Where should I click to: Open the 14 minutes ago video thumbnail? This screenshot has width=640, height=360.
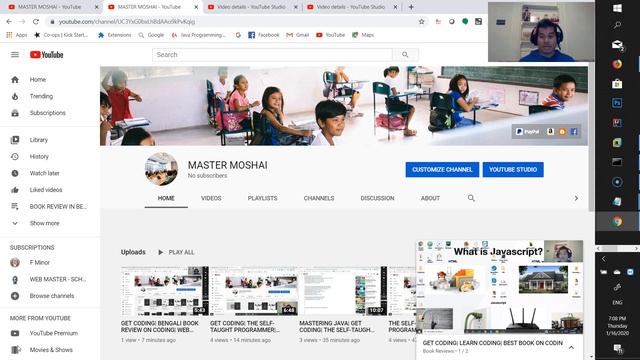point(254,291)
